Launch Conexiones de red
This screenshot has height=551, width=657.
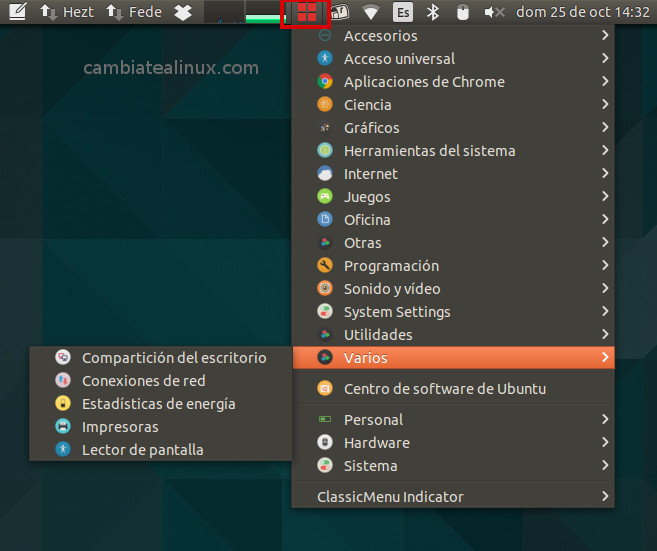(x=161, y=380)
